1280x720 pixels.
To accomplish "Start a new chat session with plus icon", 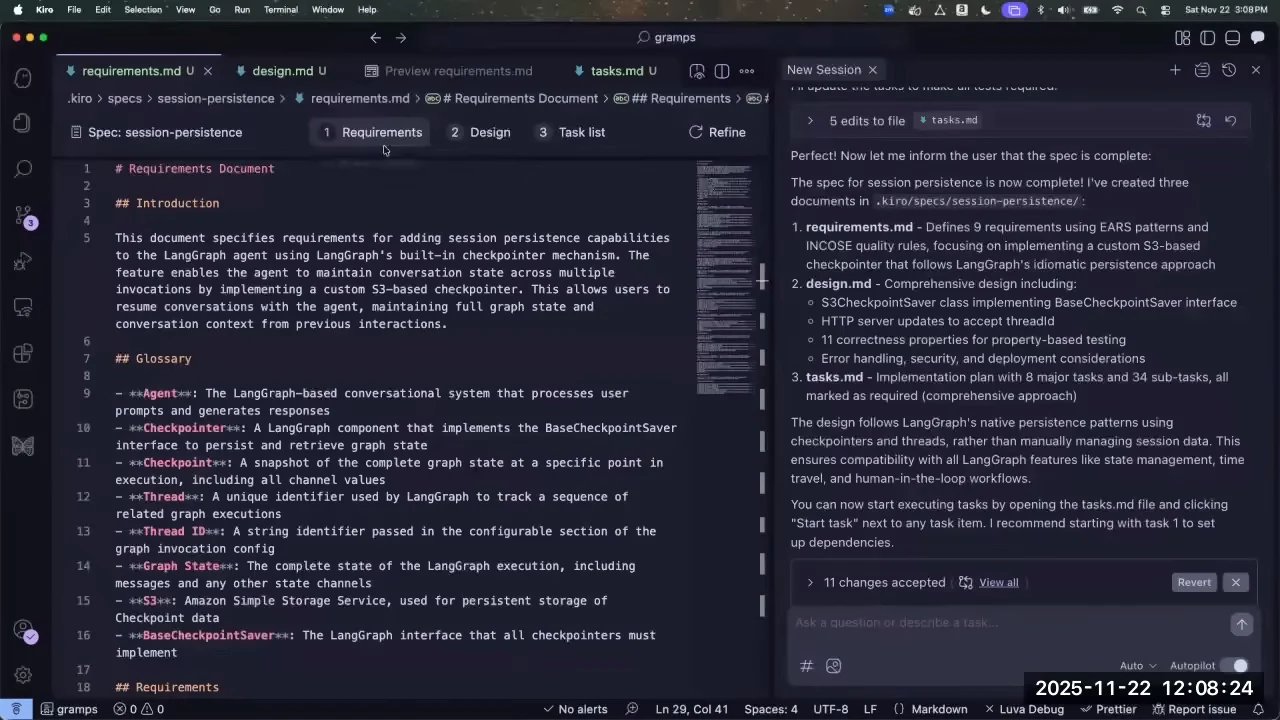I will click(x=1175, y=70).
